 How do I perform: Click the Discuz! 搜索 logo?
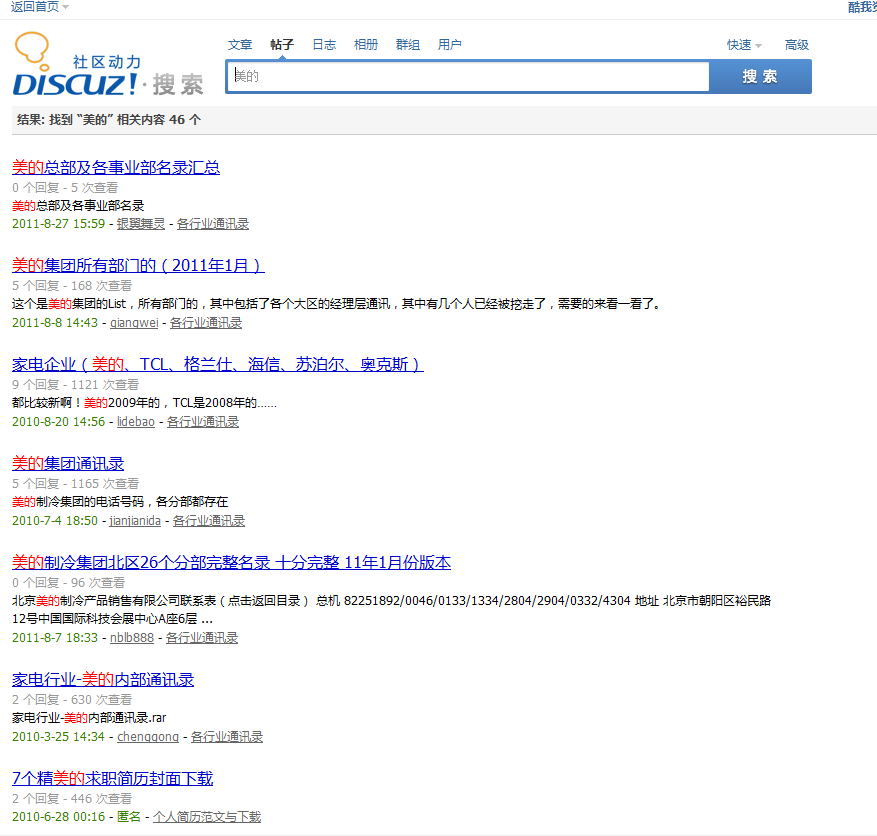click(108, 65)
